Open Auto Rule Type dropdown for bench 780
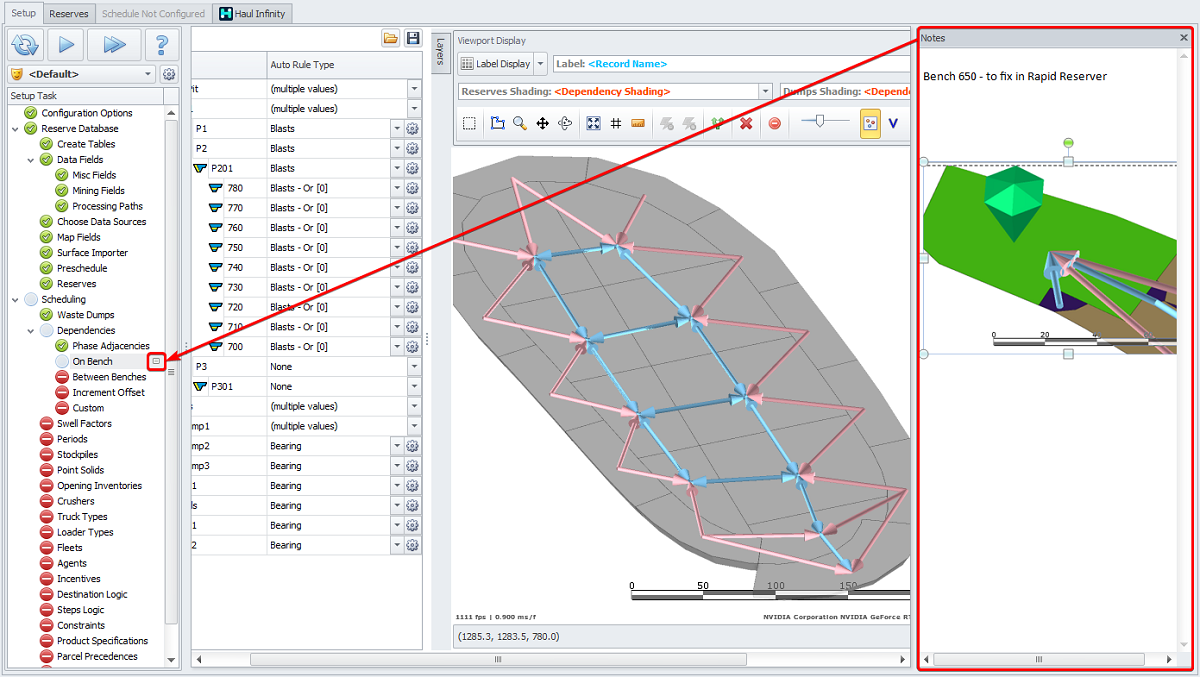 click(396, 188)
